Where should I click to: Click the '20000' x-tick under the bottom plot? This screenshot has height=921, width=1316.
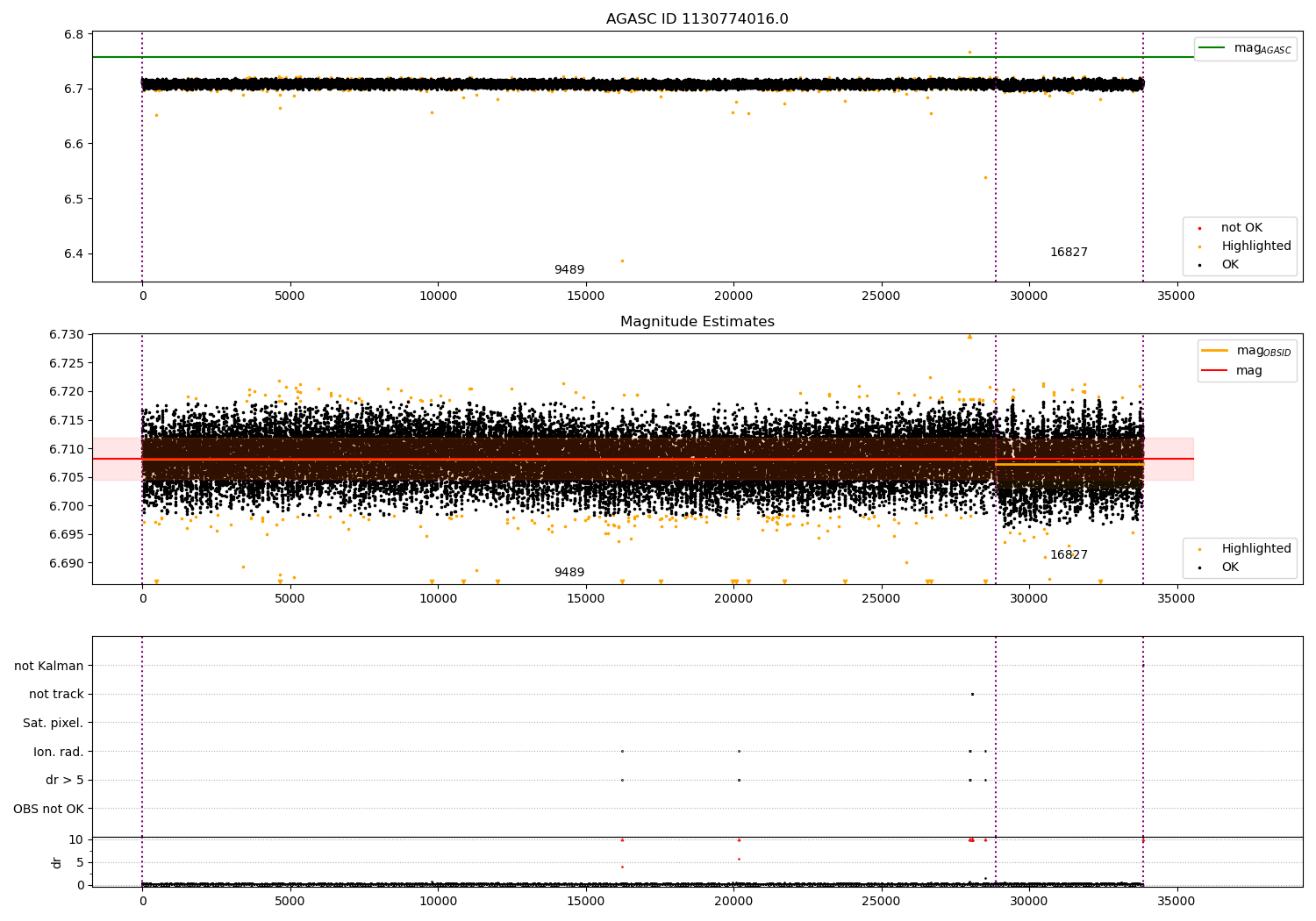[x=733, y=901]
